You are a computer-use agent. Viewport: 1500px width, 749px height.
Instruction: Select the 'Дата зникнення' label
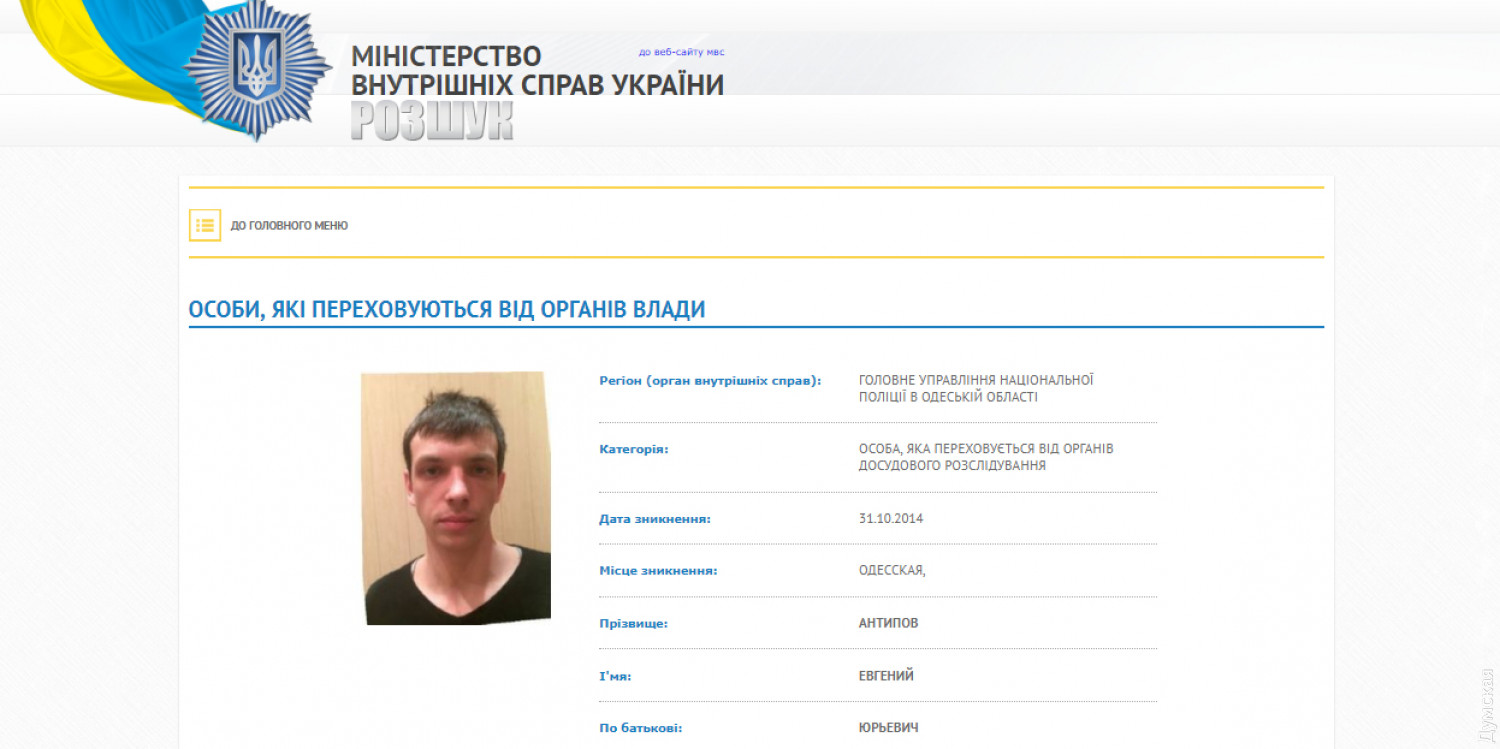655,519
